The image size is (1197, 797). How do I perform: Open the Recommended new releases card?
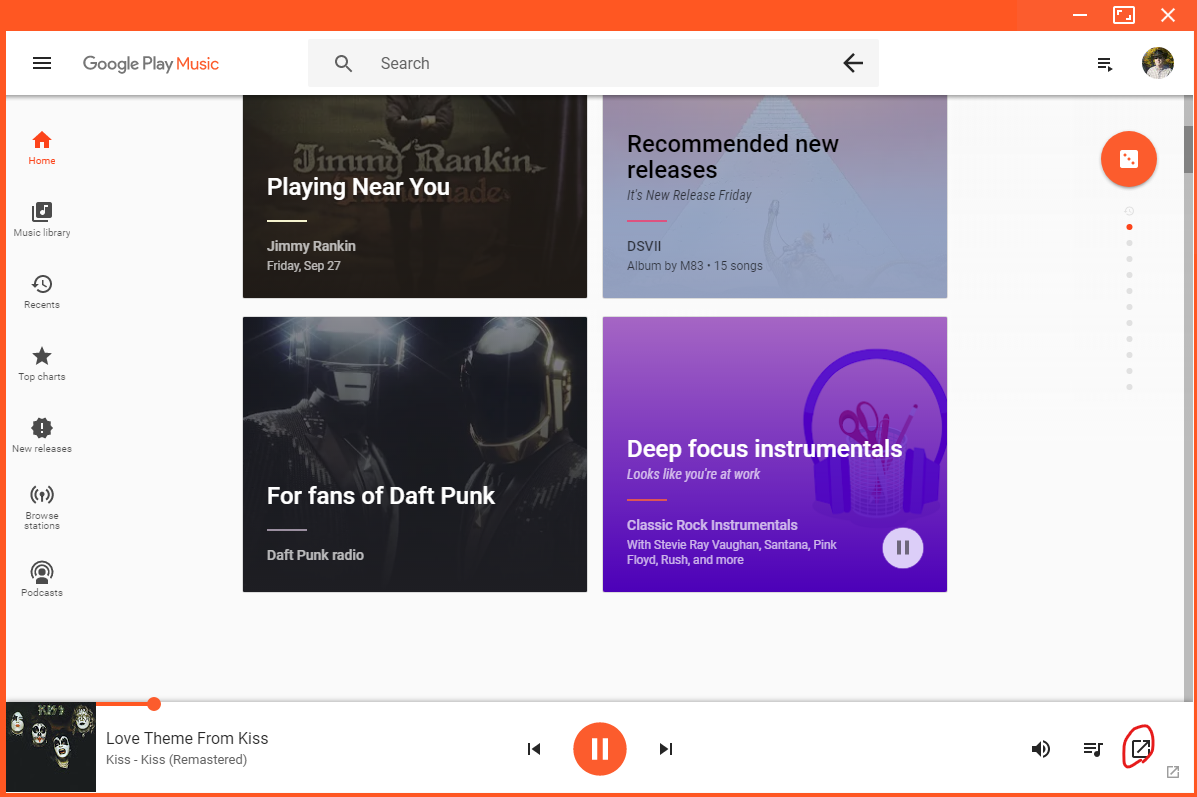775,196
